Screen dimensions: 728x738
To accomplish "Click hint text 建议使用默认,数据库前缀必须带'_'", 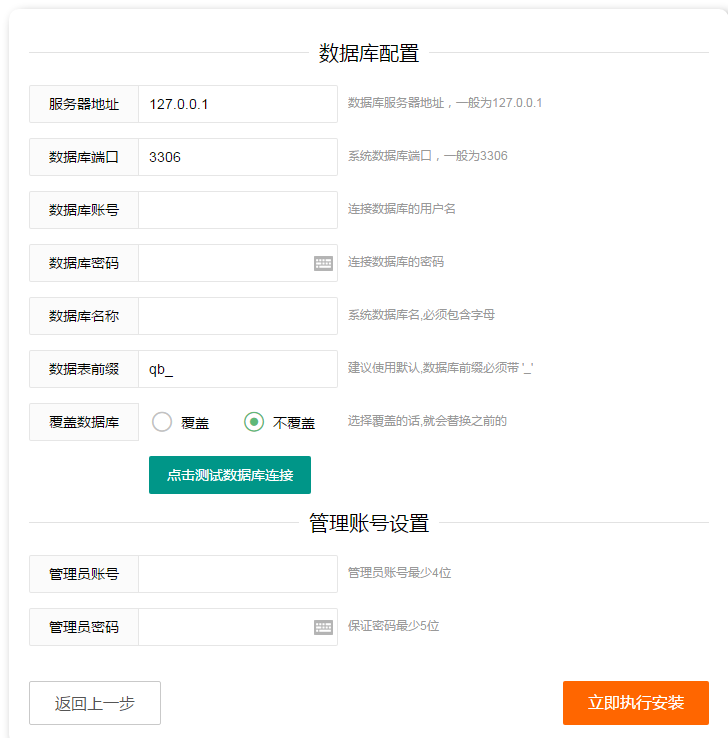I will coord(440,368).
